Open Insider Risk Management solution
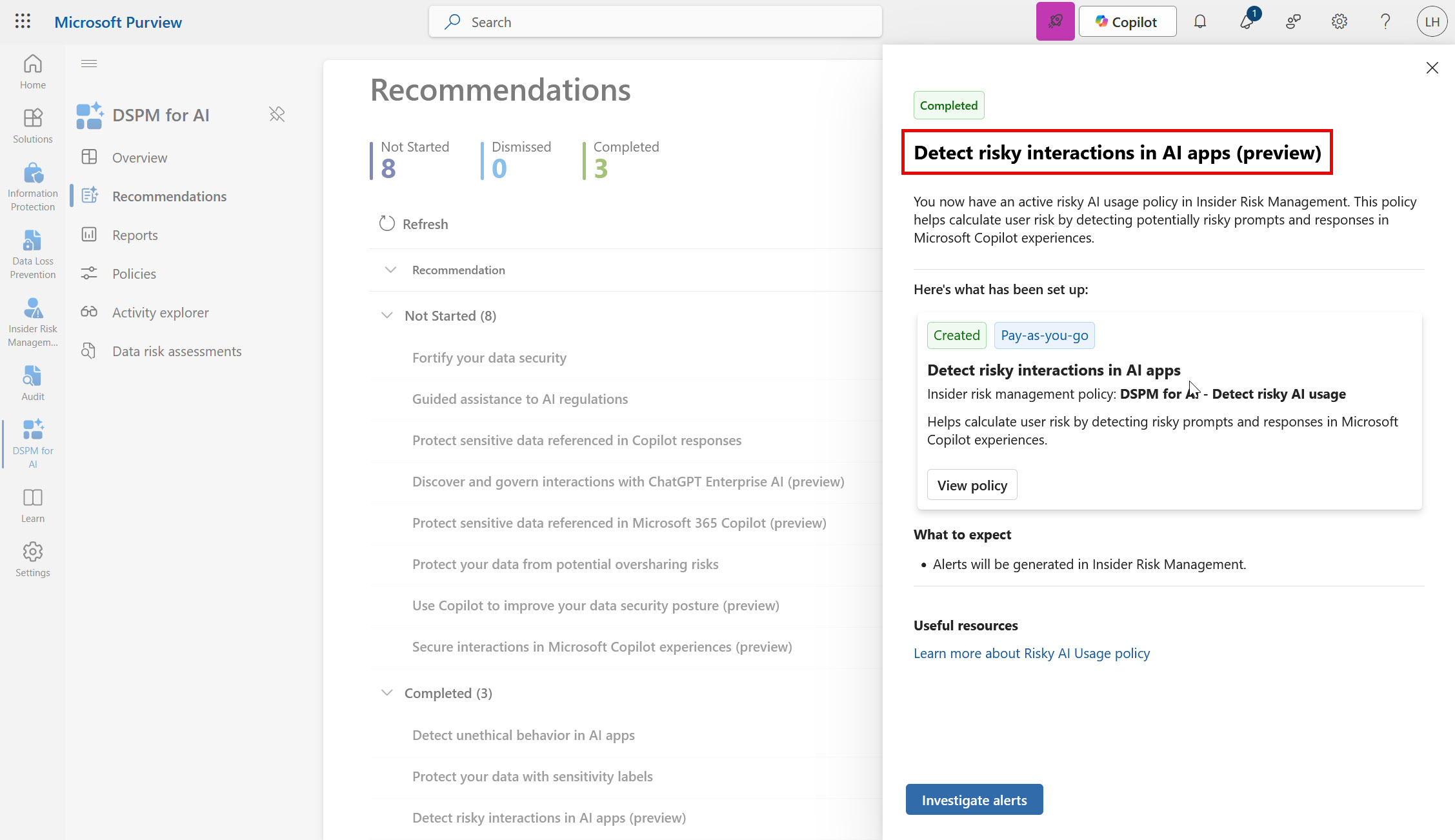Screen dimensions: 1455x840 click(32, 323)
